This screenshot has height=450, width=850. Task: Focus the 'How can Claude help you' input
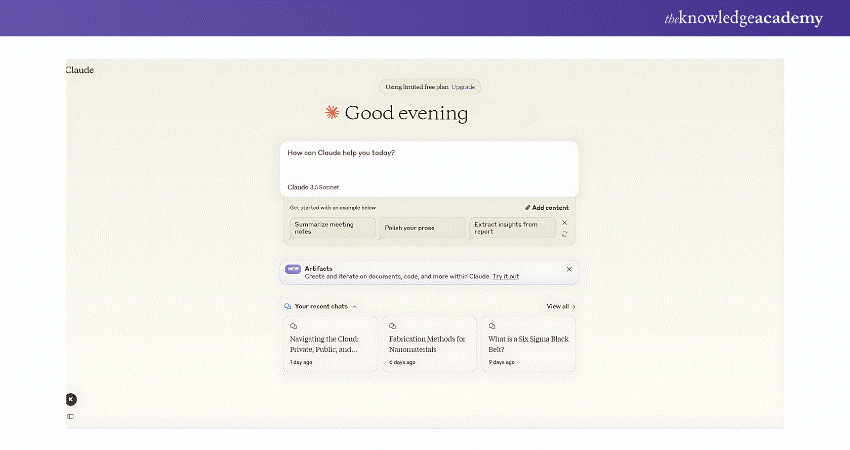428,160
